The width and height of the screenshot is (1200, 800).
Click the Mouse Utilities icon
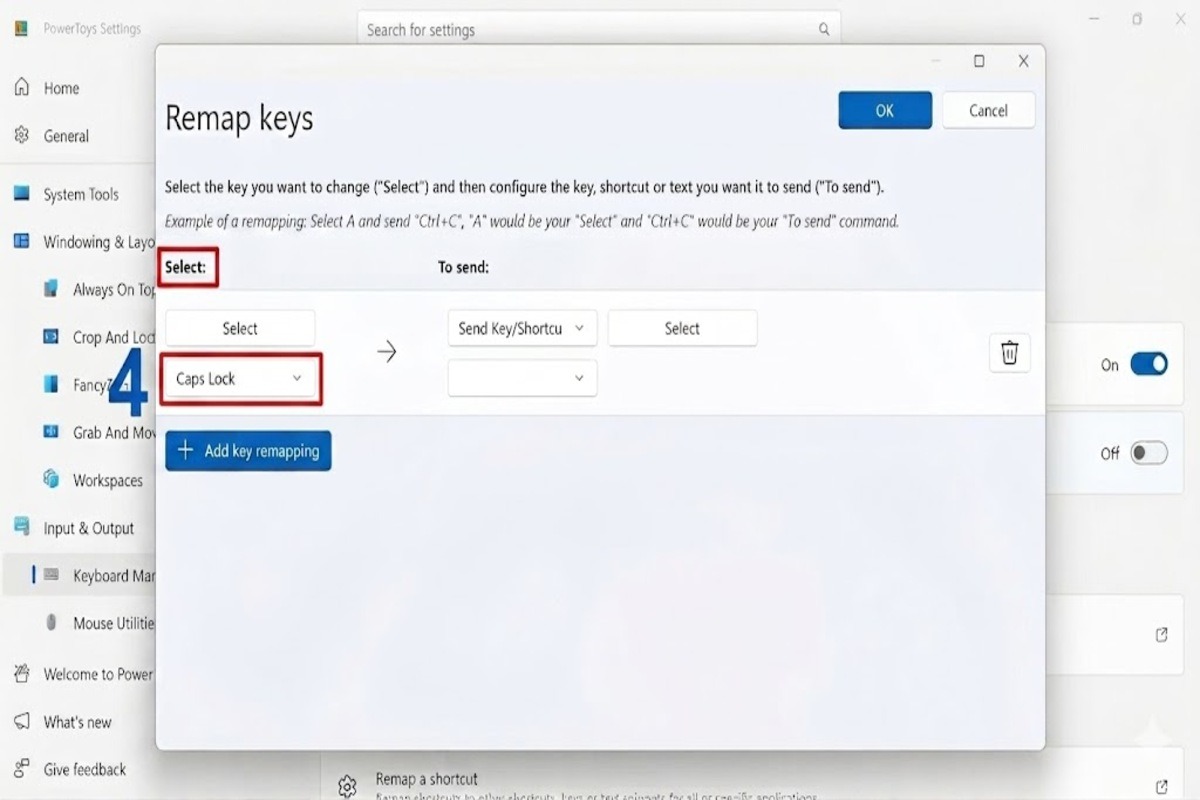tap(51, 623)
